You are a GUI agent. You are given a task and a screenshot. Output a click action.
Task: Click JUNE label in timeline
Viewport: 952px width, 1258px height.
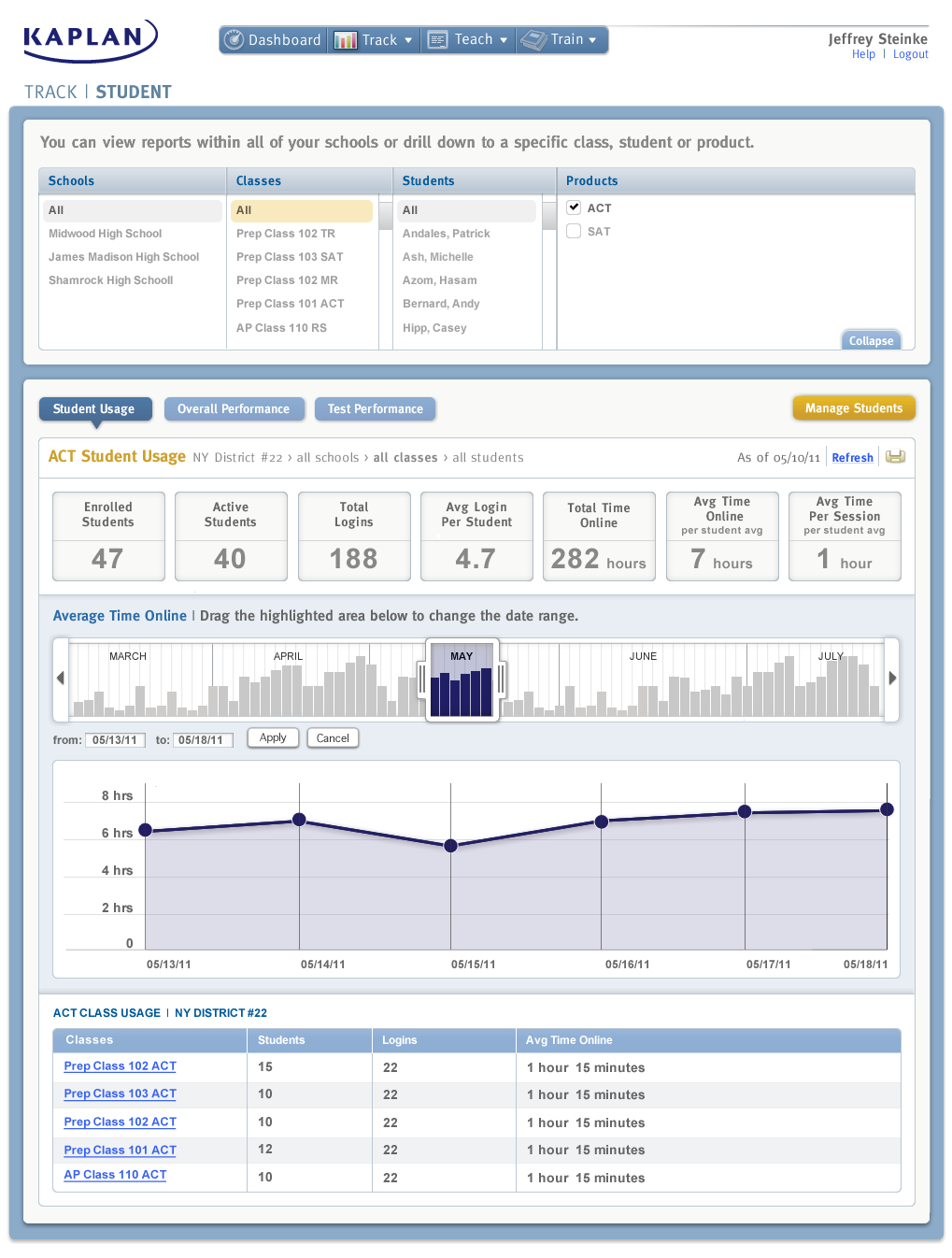643,656
